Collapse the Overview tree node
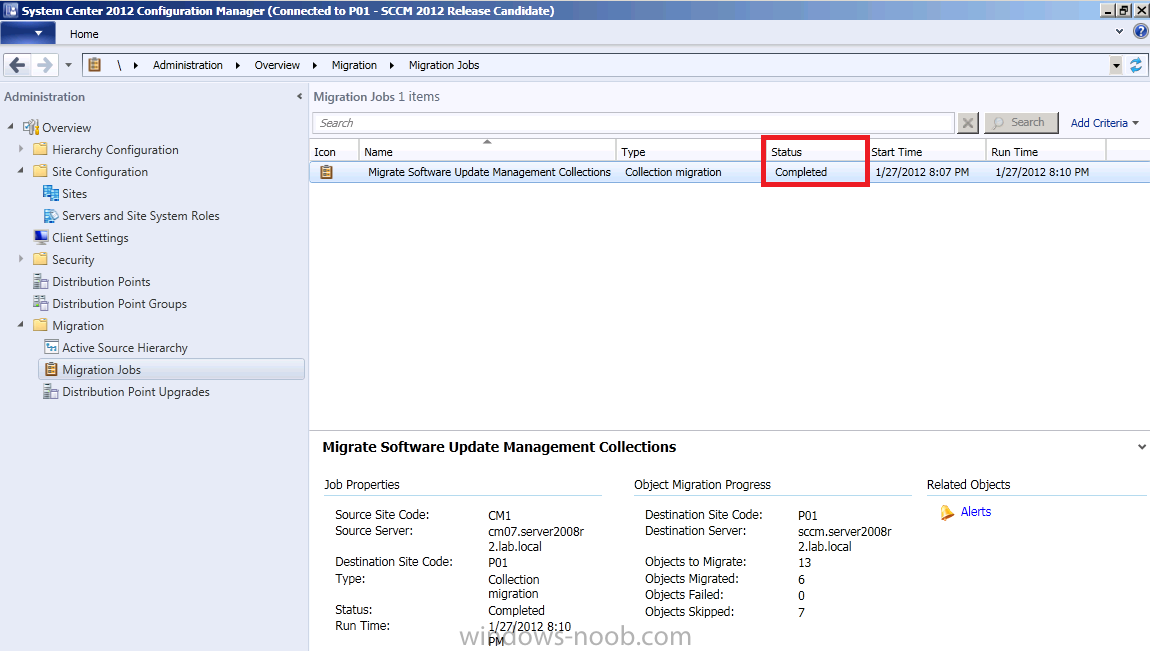The width and height of the screenshot is (1150, 651). [x=10, y=127]
